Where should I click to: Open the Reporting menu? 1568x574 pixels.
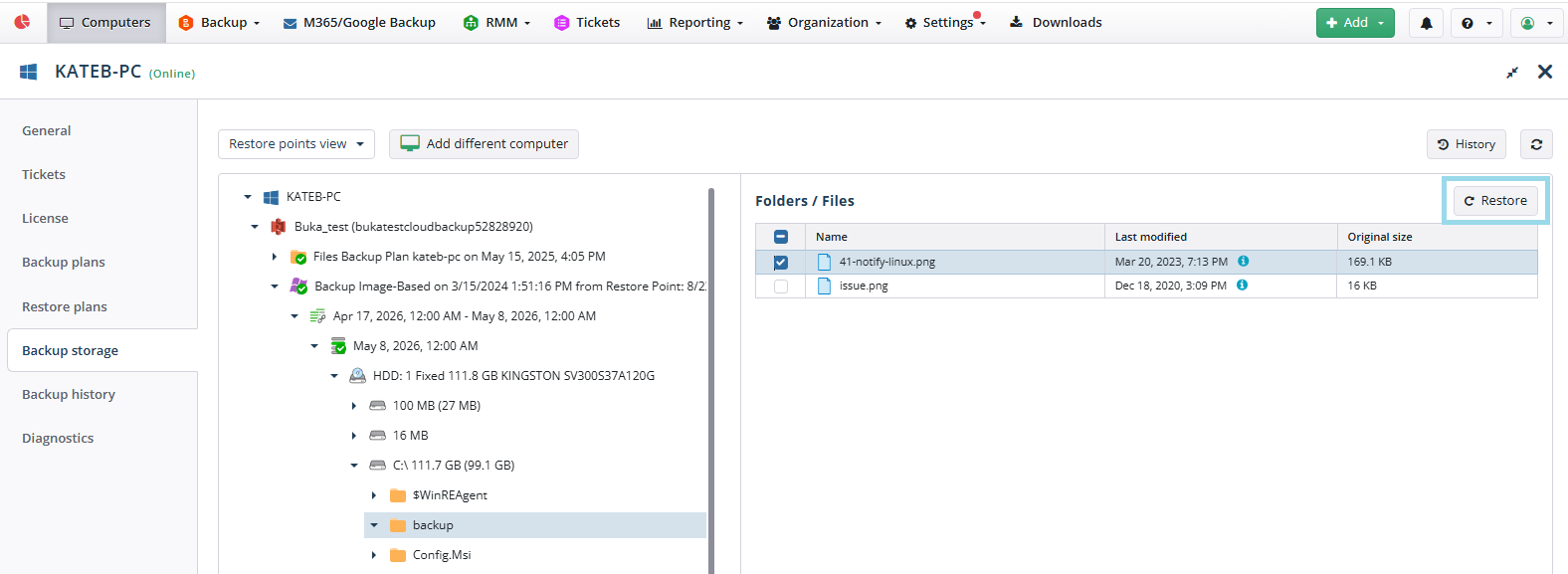[695, 23]
